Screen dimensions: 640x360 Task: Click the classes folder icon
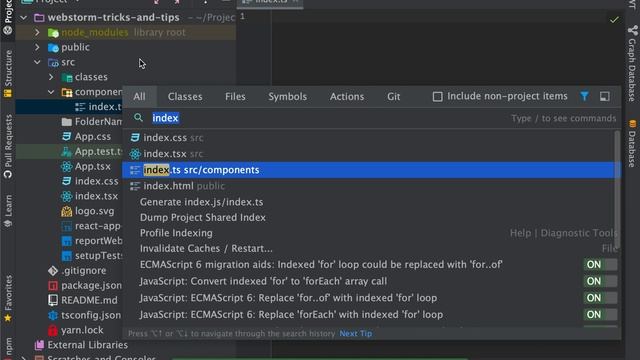(x=67, y=77)
